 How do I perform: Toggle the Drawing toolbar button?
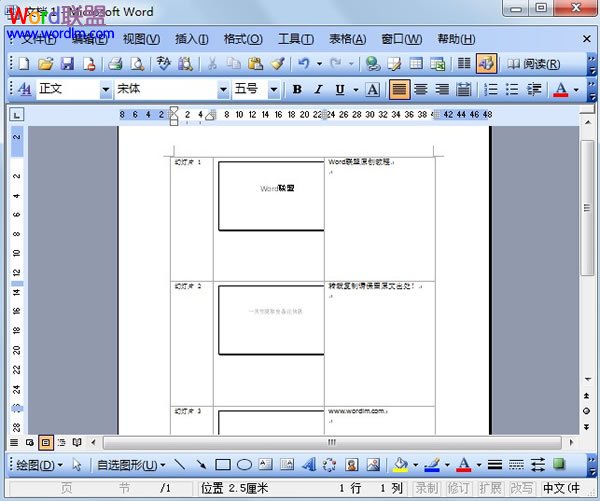point(486,64)
